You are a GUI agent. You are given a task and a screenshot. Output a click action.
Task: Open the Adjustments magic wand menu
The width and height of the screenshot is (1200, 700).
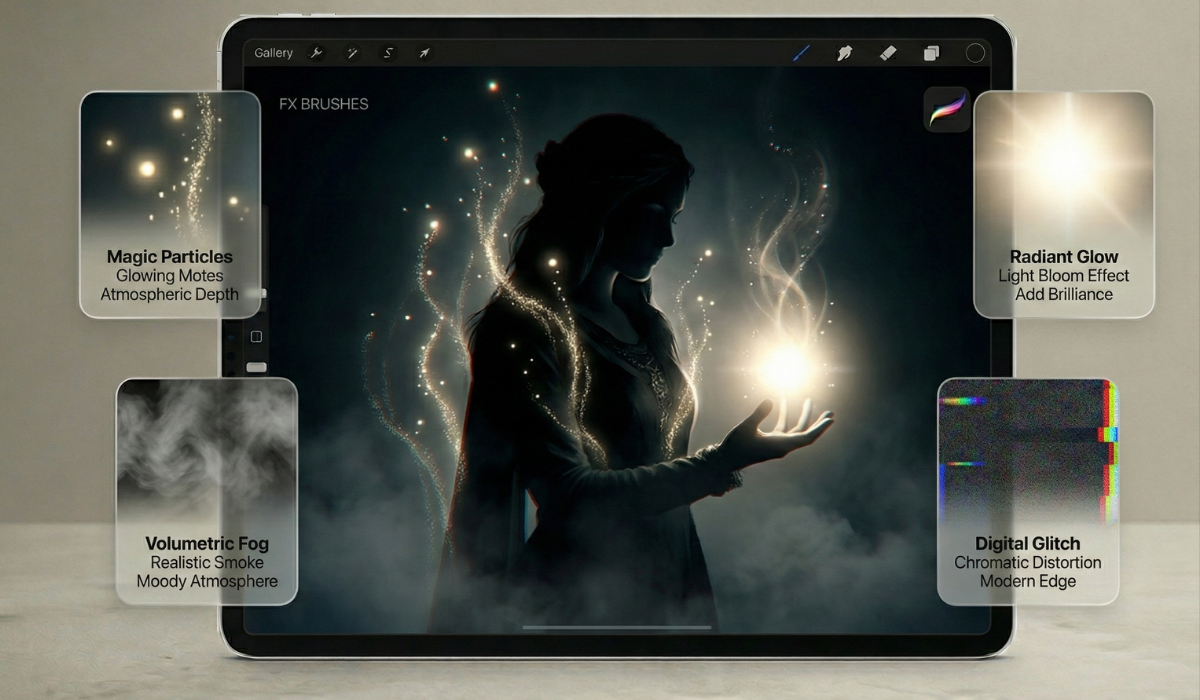352,53
